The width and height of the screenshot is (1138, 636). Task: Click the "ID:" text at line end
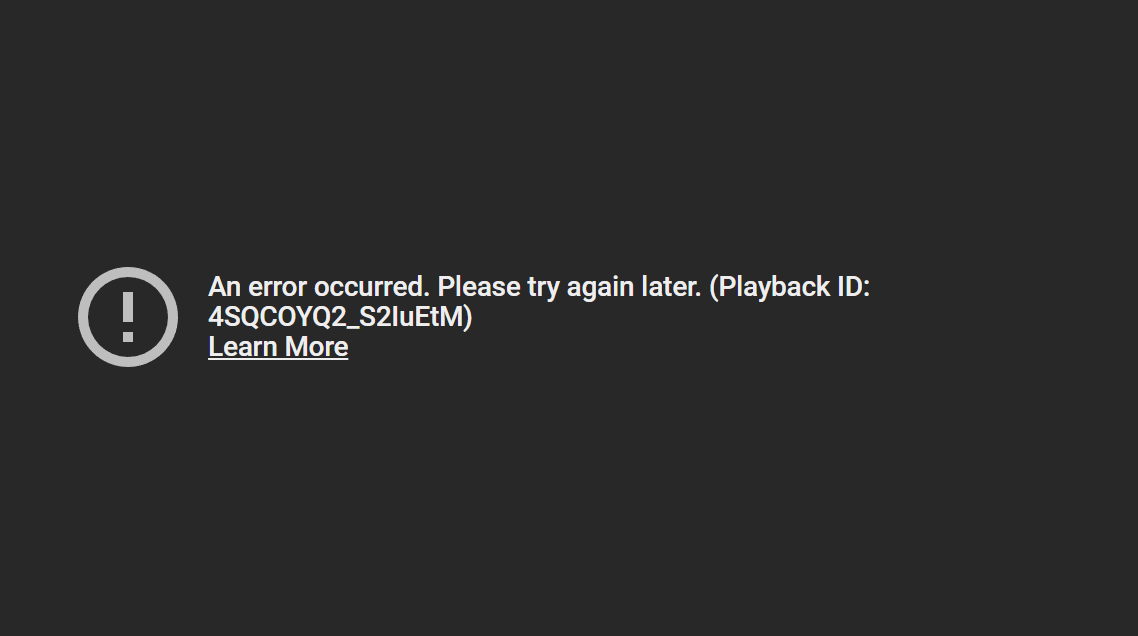click(x=854, y=287)
